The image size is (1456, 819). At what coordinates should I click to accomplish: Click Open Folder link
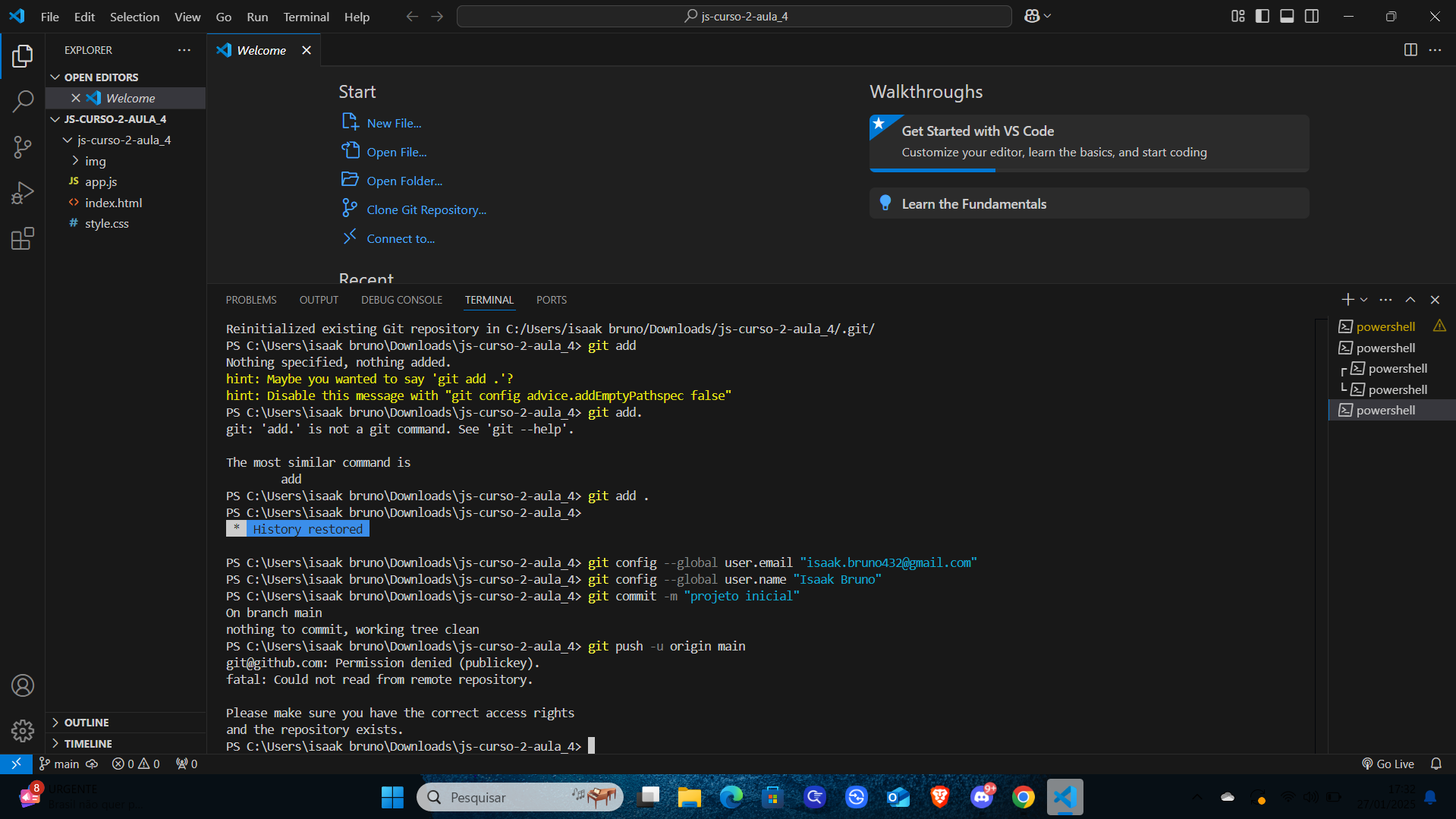[x=404, y=181]
